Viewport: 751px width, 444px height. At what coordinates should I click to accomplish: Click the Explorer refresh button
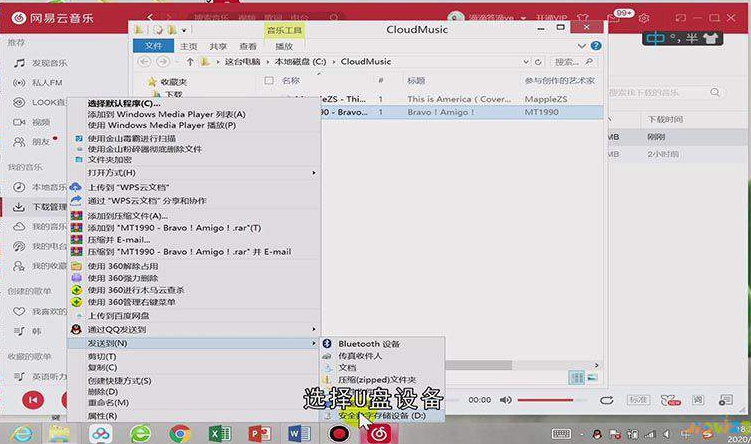[x=538, y=62]
